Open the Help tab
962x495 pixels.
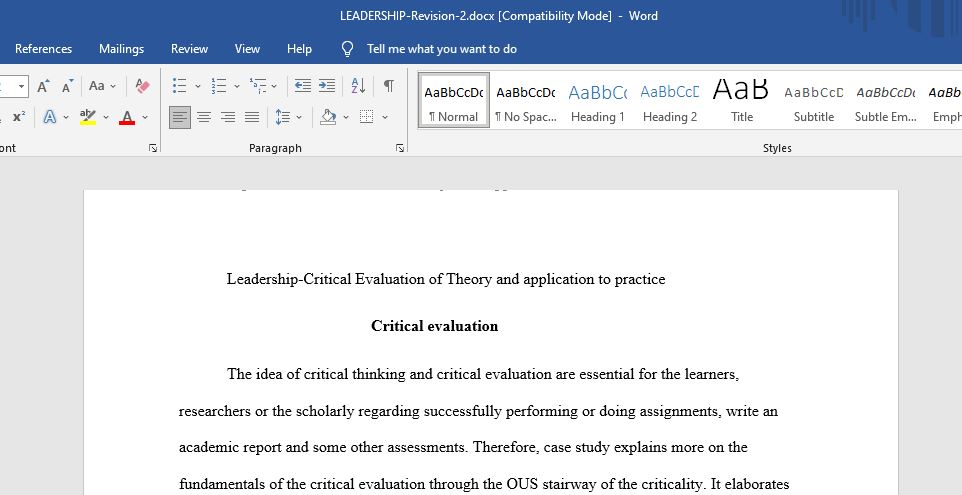299,48
